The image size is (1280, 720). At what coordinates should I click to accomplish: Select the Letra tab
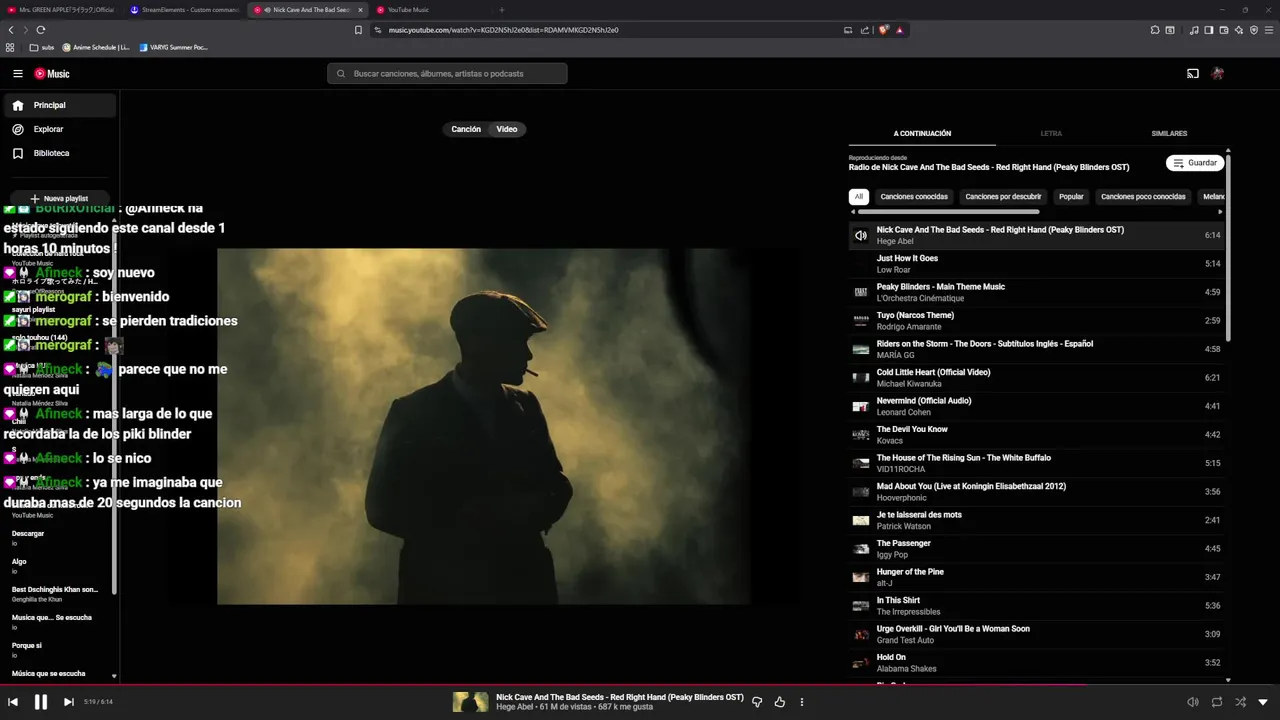[1051, 133]
